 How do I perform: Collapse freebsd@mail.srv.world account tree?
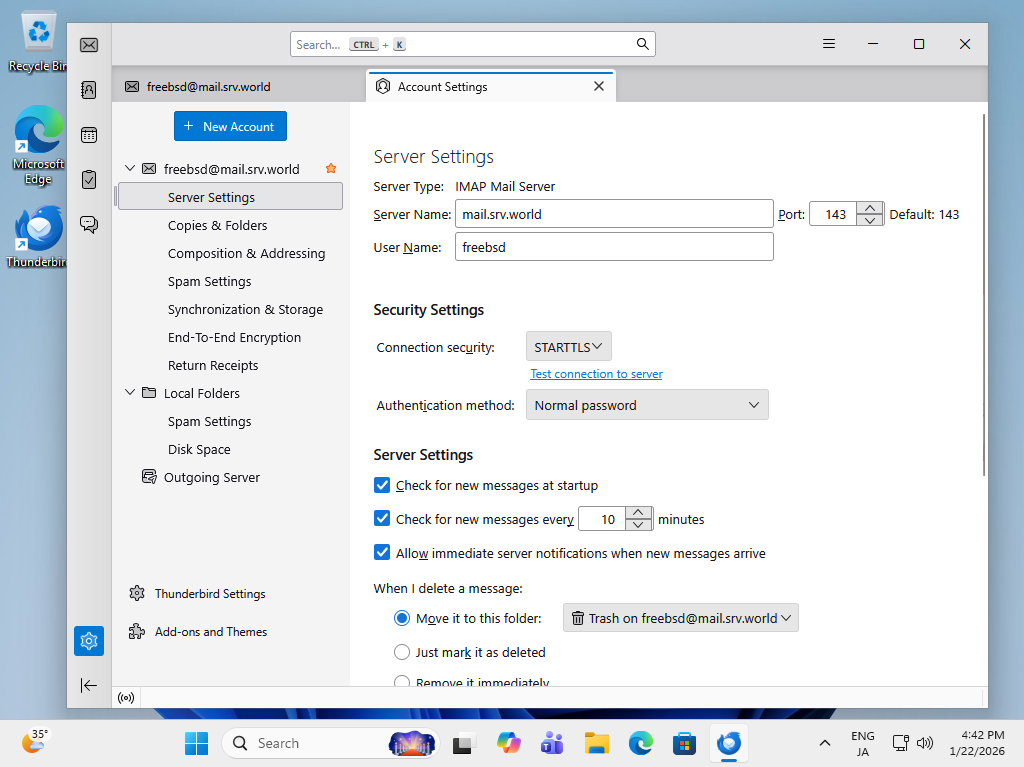[130, 169]
